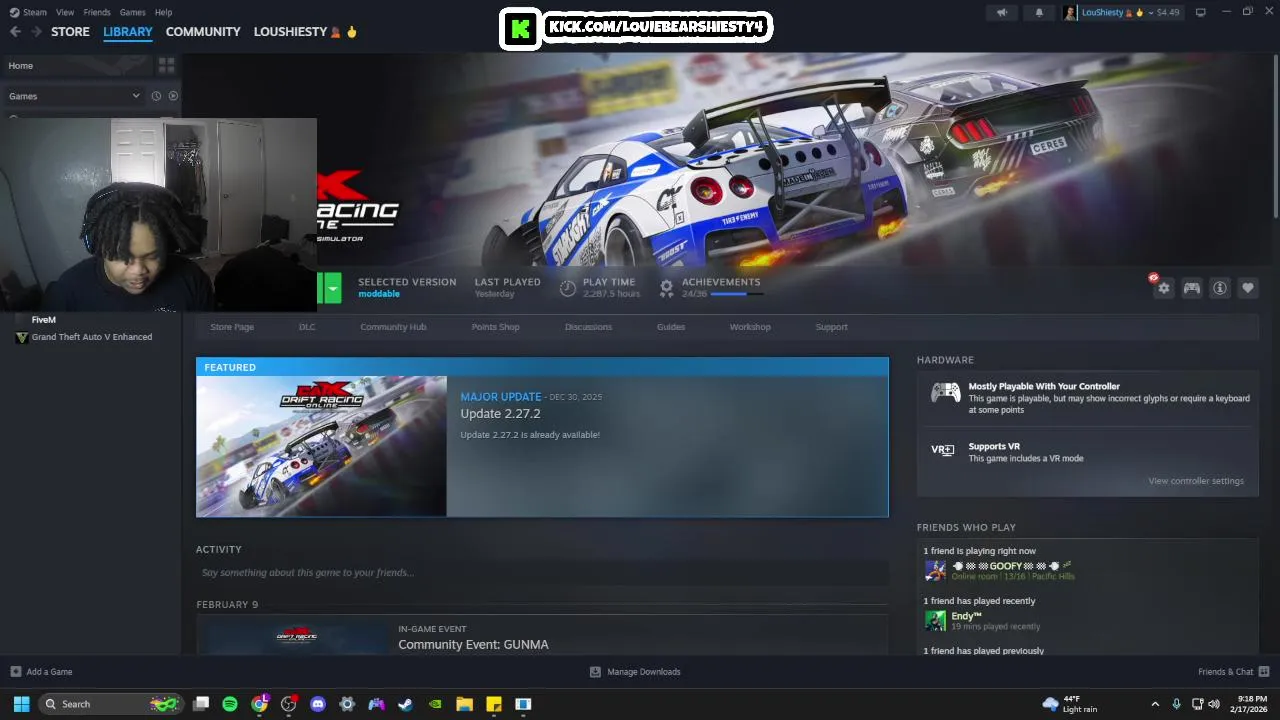Click the library page scrollbar

[x=1276, y=135]
